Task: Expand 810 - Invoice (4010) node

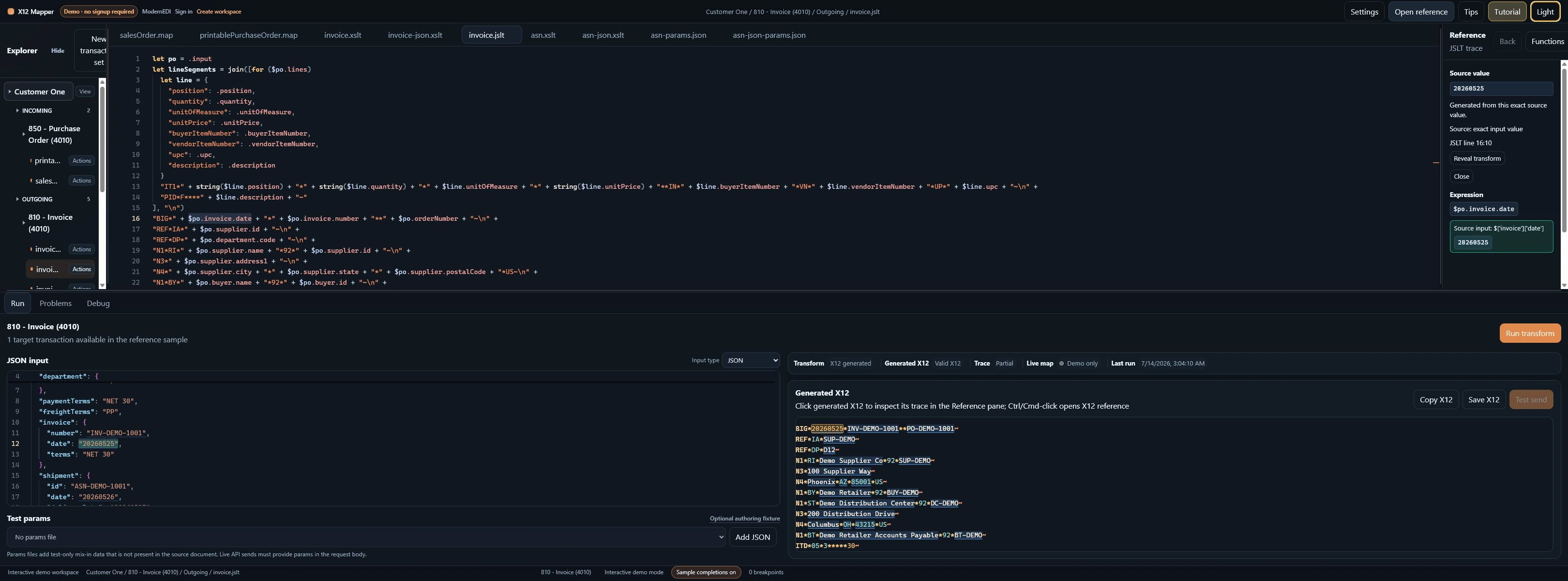Action: pyautogui.click(x=50, y=223)
